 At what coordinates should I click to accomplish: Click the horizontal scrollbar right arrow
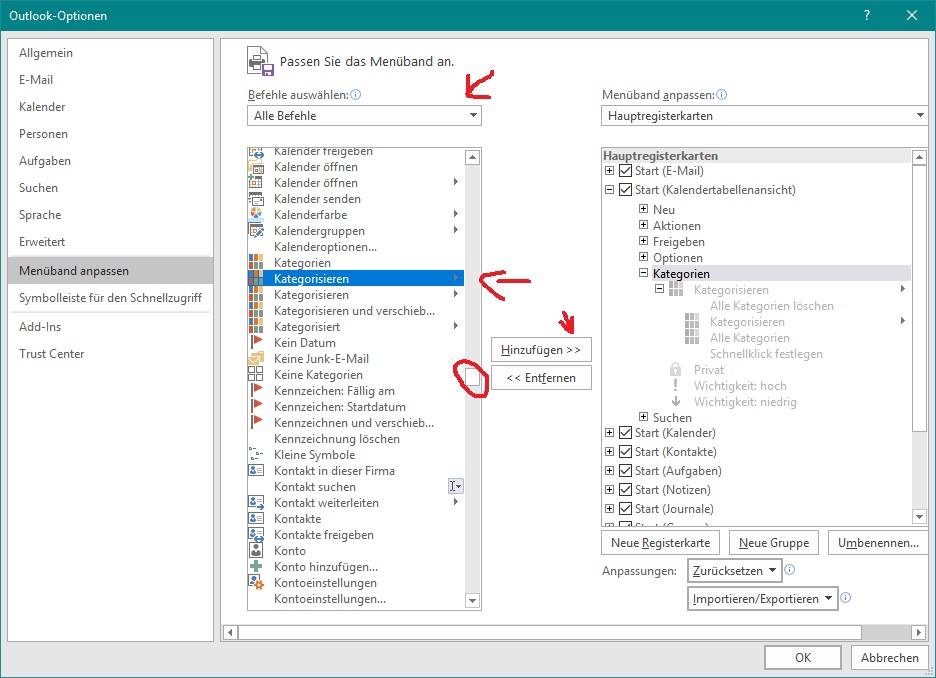click(x=919, y=632)
